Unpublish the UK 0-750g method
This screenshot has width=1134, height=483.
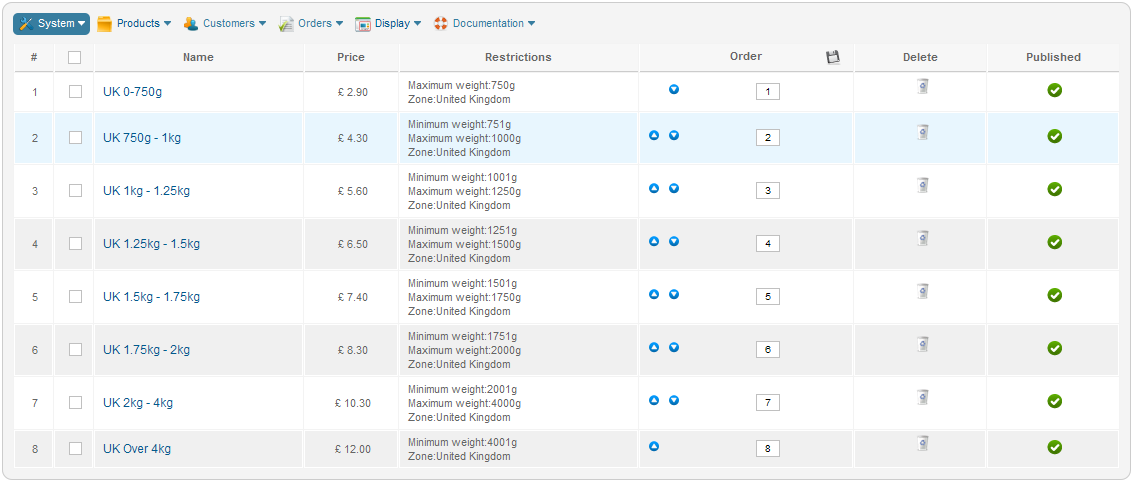(1054, 90)
